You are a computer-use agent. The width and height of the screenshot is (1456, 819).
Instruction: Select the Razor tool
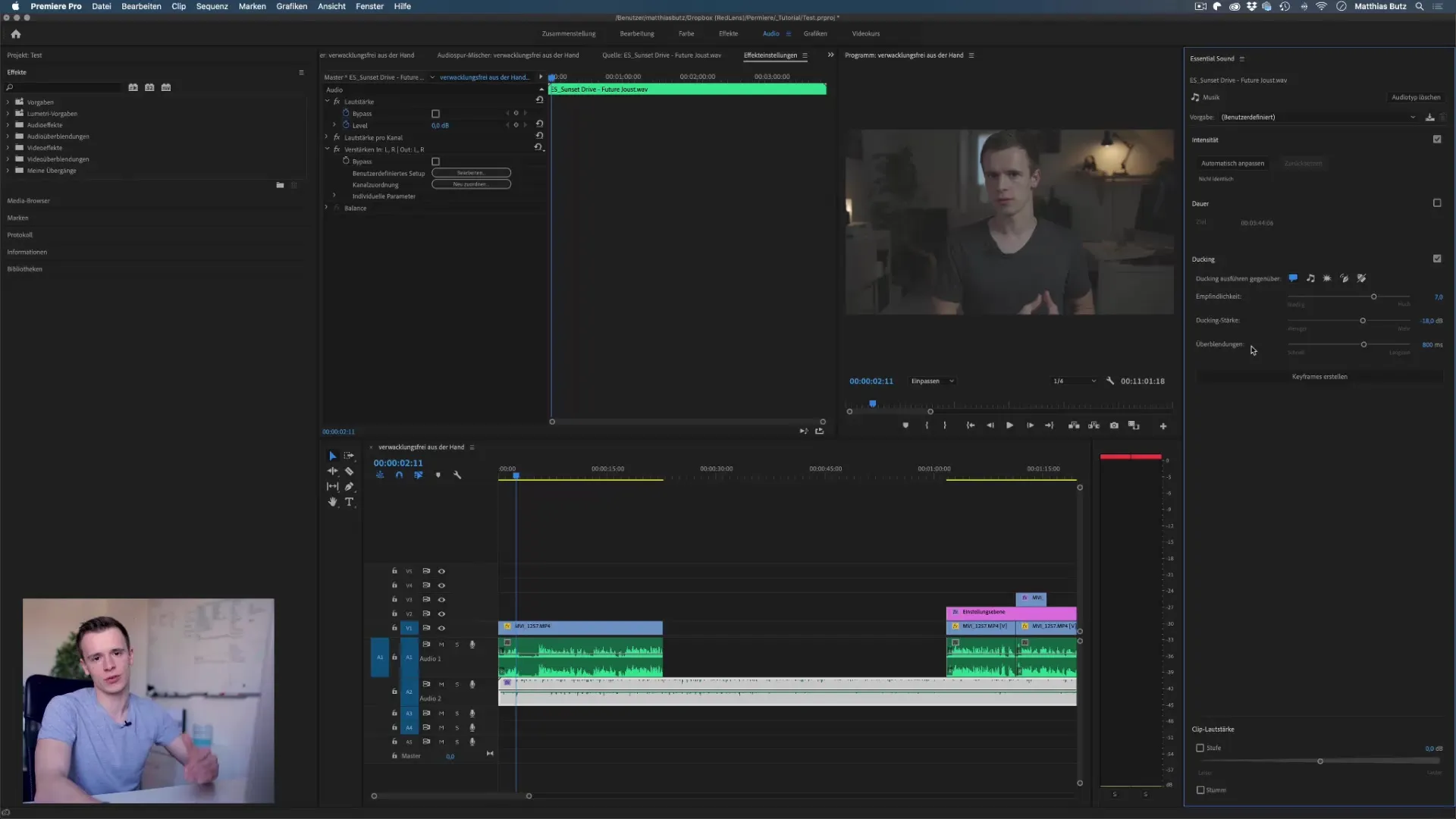pos(349,471)
